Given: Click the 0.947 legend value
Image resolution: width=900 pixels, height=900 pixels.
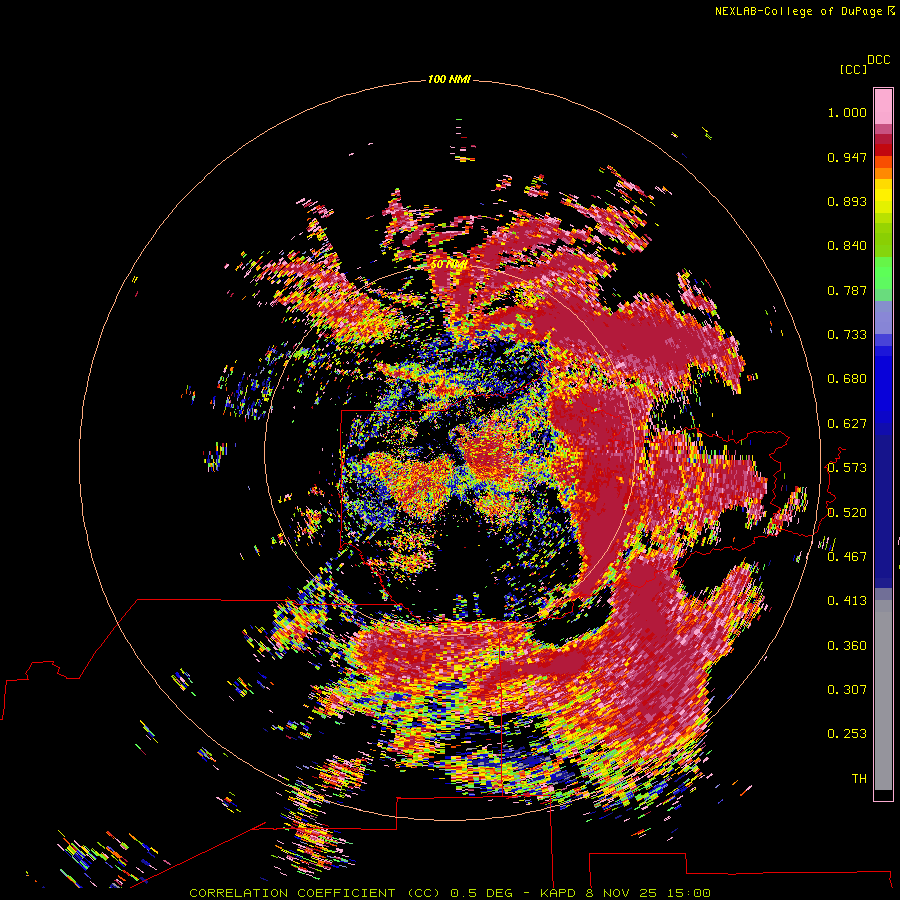Looking at the screenshot, I should coord(847,157).
